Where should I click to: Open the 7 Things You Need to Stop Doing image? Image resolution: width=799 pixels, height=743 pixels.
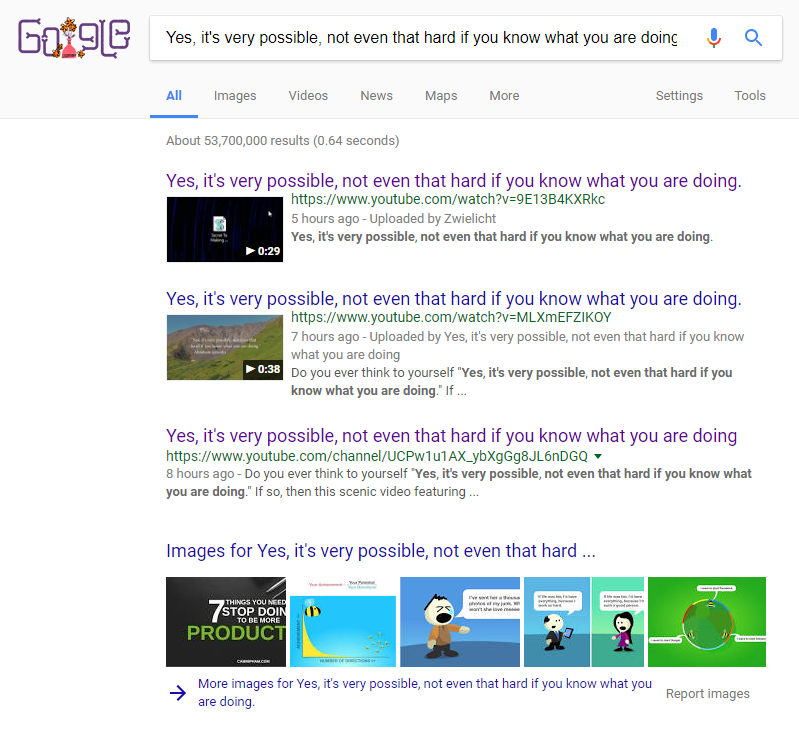(226, 622)
